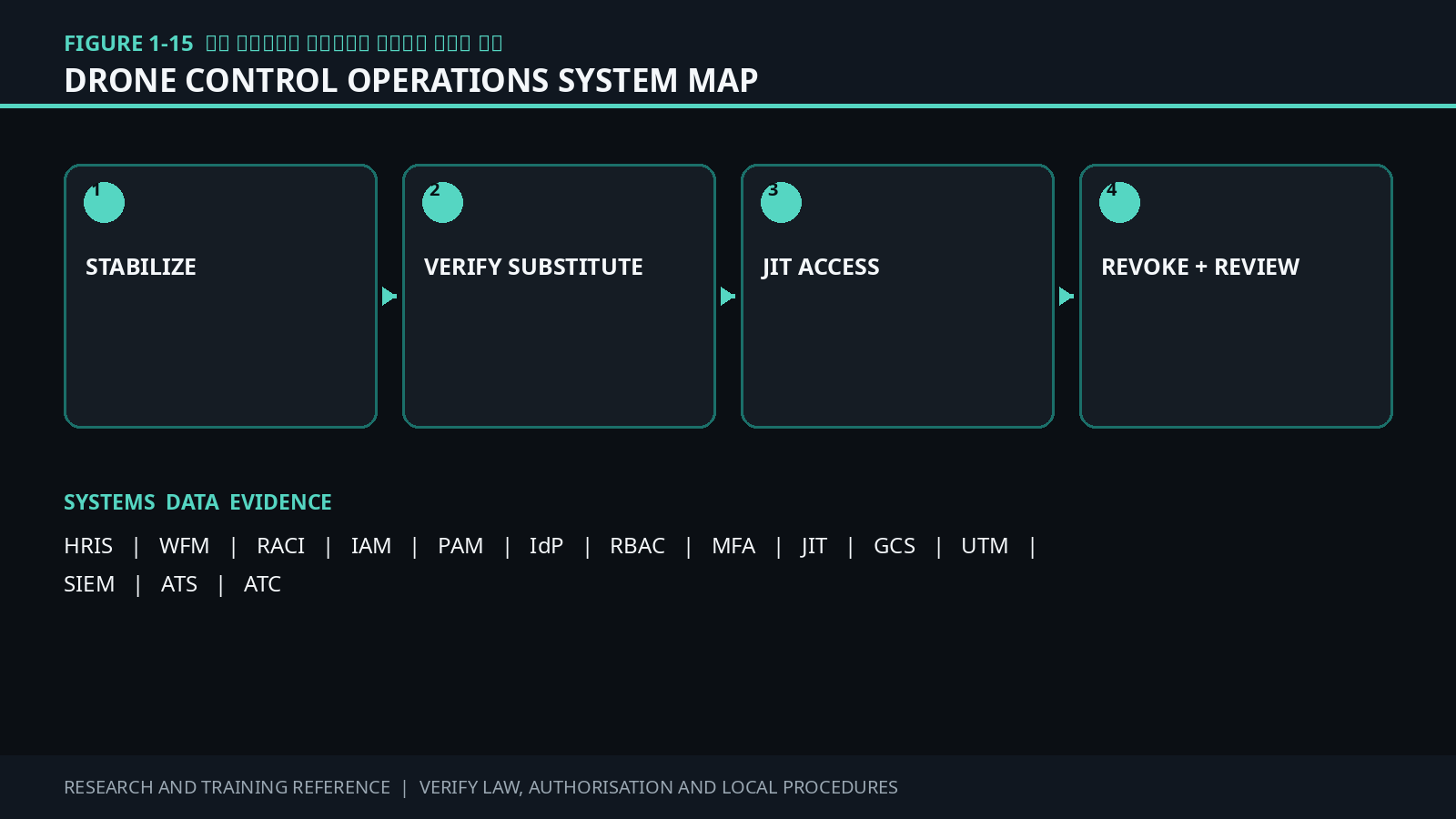Select the REVOKE + REVIEW card title
The image size is (1456, 819).
click(1200, 267)
